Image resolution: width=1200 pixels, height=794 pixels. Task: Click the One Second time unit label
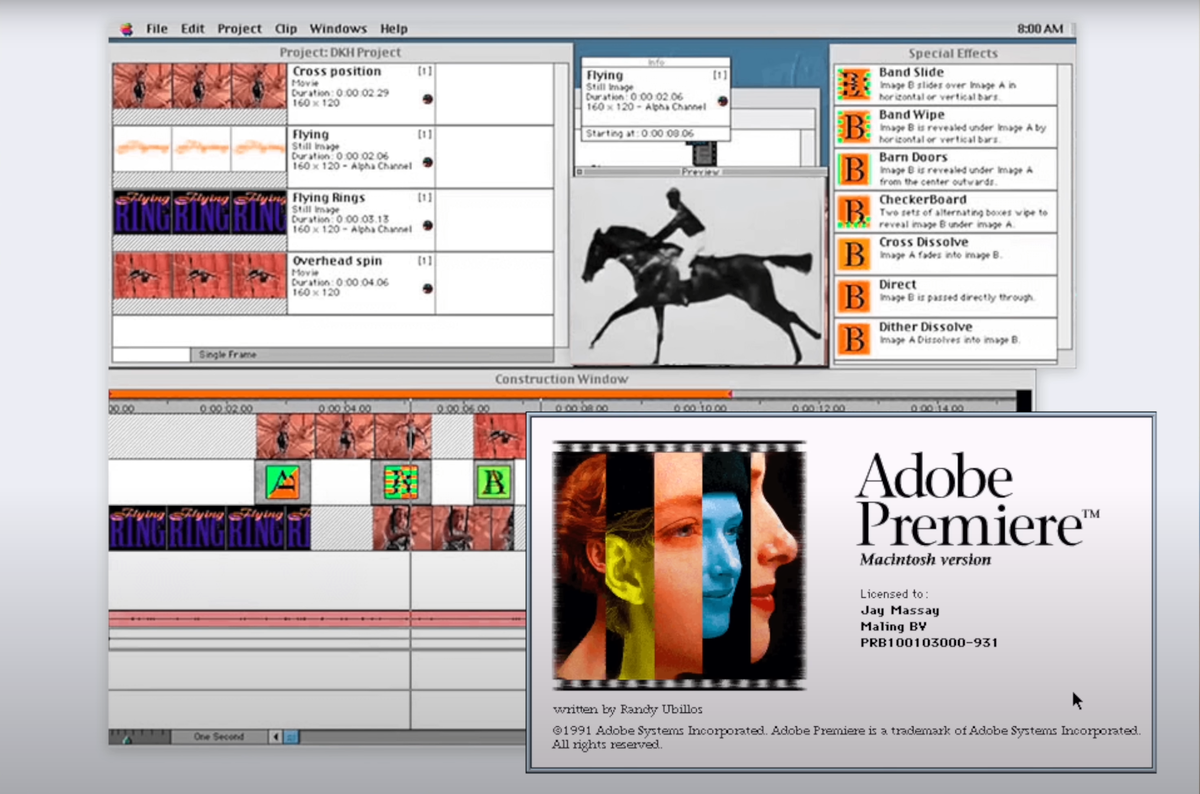[x=218, y=737]
